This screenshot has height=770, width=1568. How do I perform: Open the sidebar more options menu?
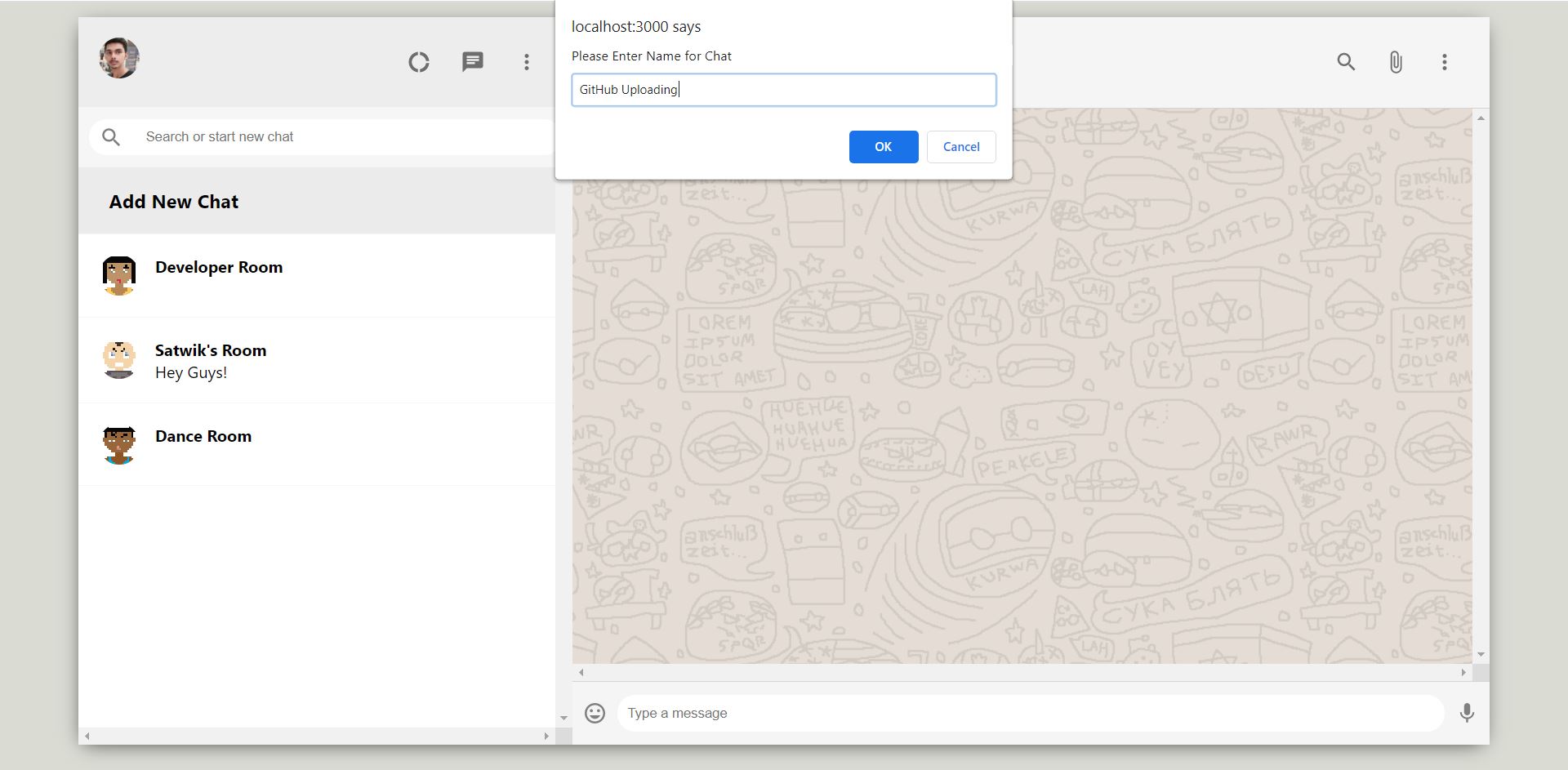(x=527, y=62)
